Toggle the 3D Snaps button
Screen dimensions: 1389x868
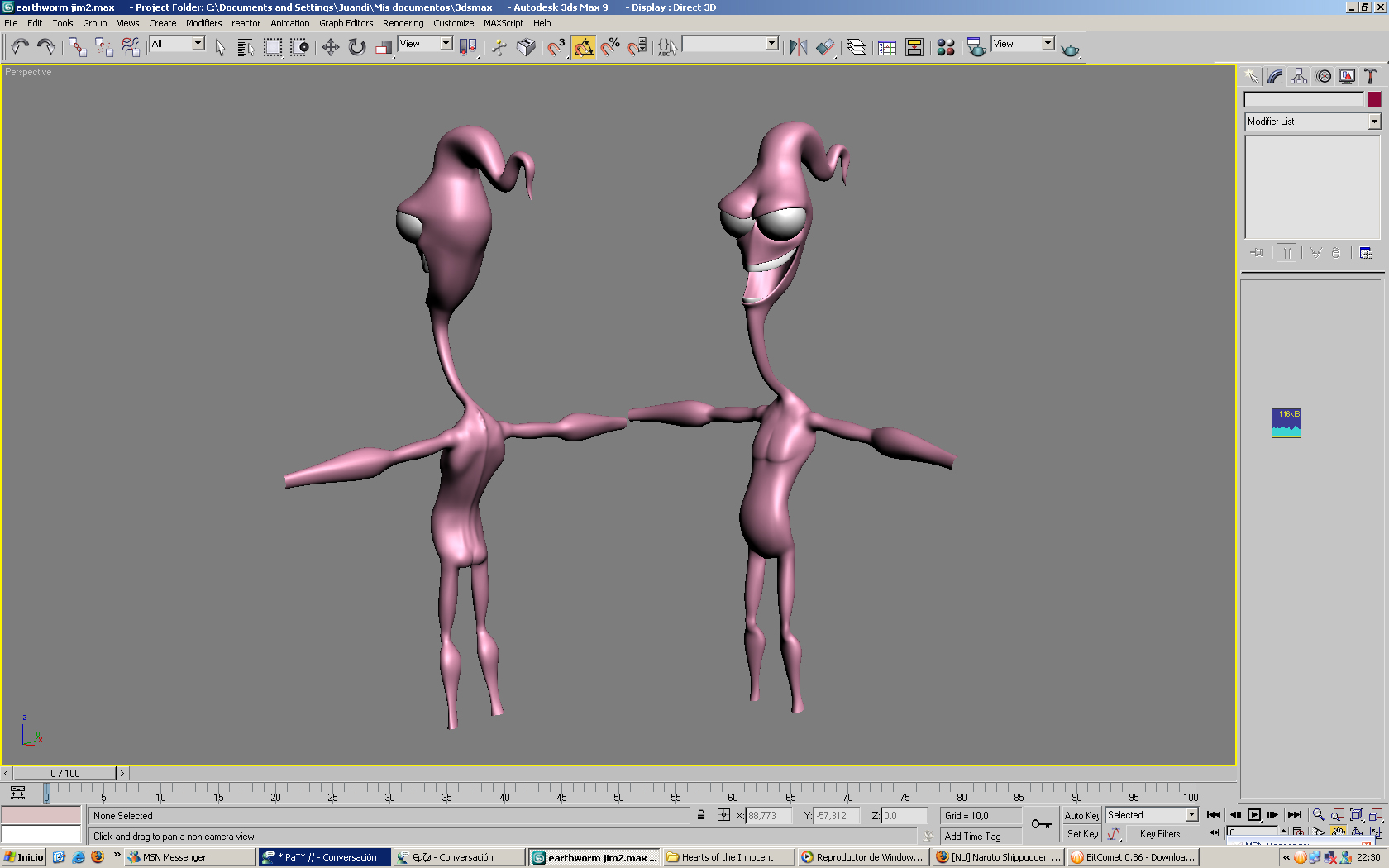556,47
